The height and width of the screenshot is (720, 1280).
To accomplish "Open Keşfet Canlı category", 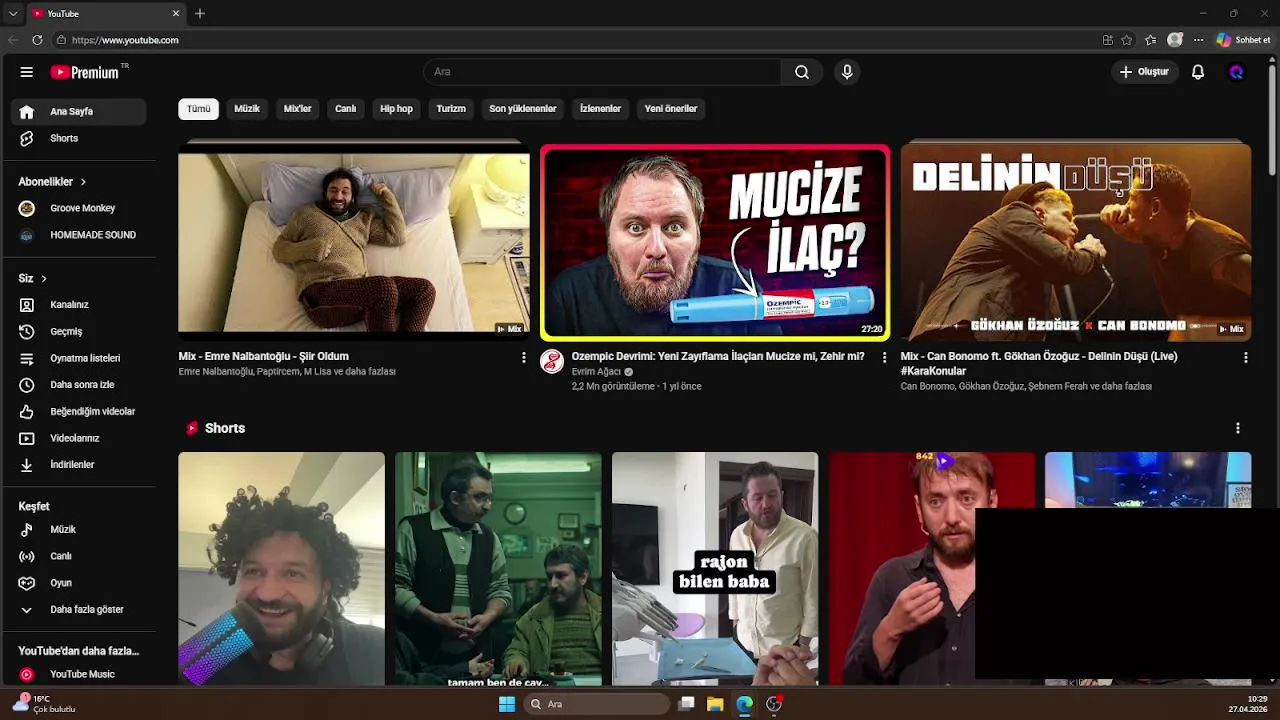I will click(x=78, y=556).
